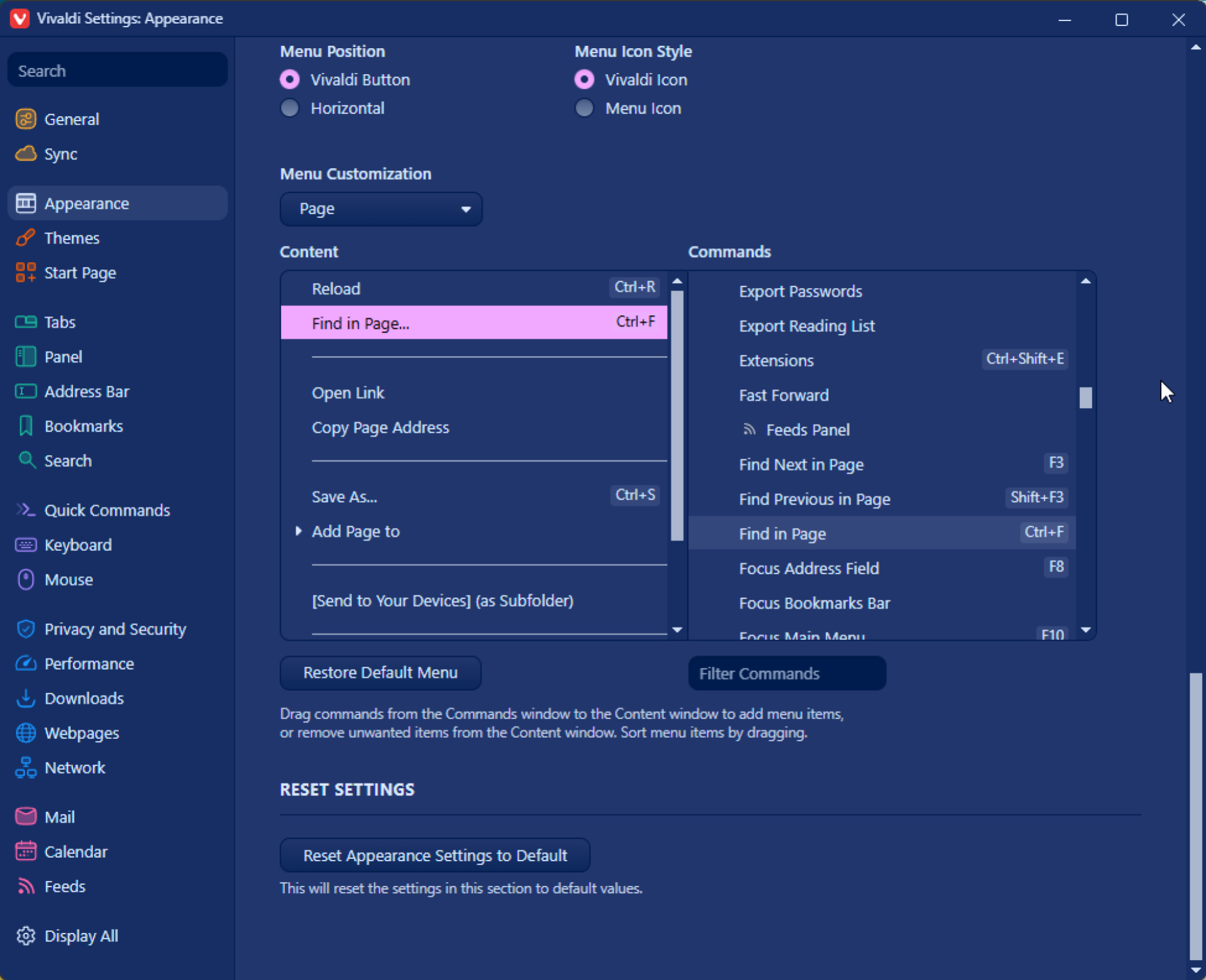The image size is (1206, 980).
Task: Choose Extensions command
Action: [882, 360]
